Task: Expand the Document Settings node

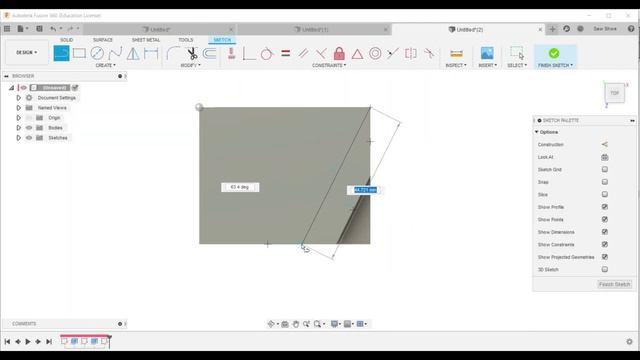Action: [18, 98]
